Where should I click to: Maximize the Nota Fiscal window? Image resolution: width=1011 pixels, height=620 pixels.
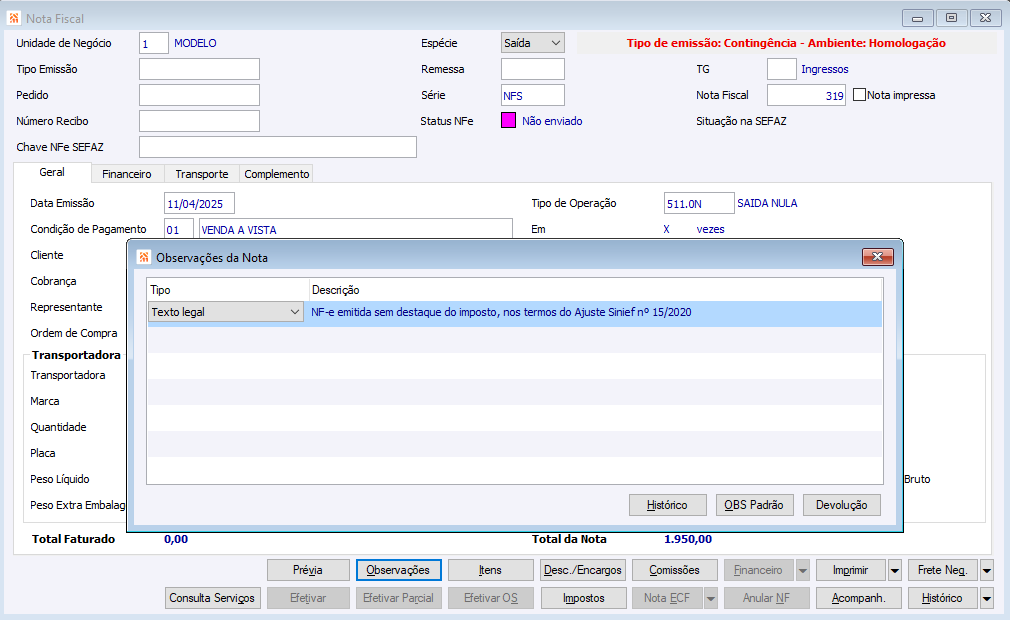[951, 18]
